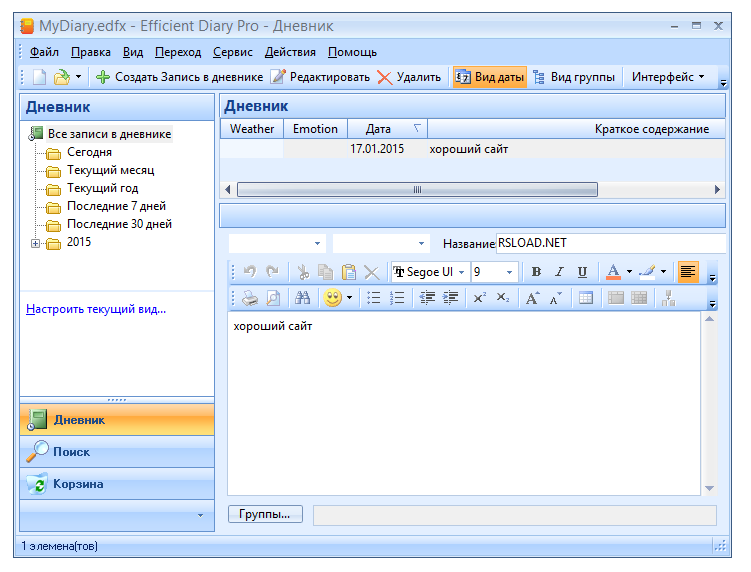751x572 pixels.
Task: Open the Действия menu
Action: click(x=290, y=52)
